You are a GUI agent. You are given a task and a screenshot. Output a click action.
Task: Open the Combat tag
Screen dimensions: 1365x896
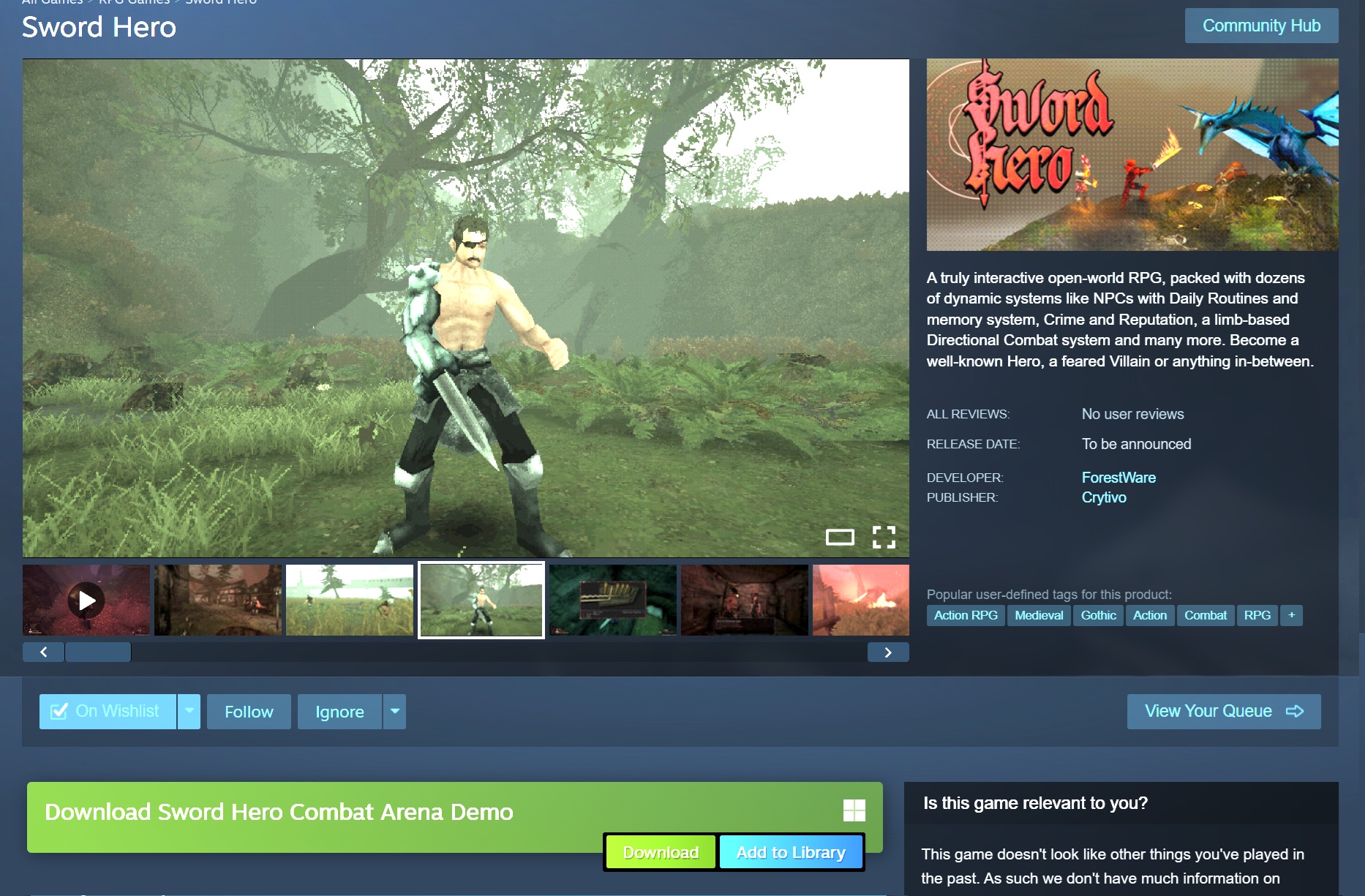[1206, 615]
